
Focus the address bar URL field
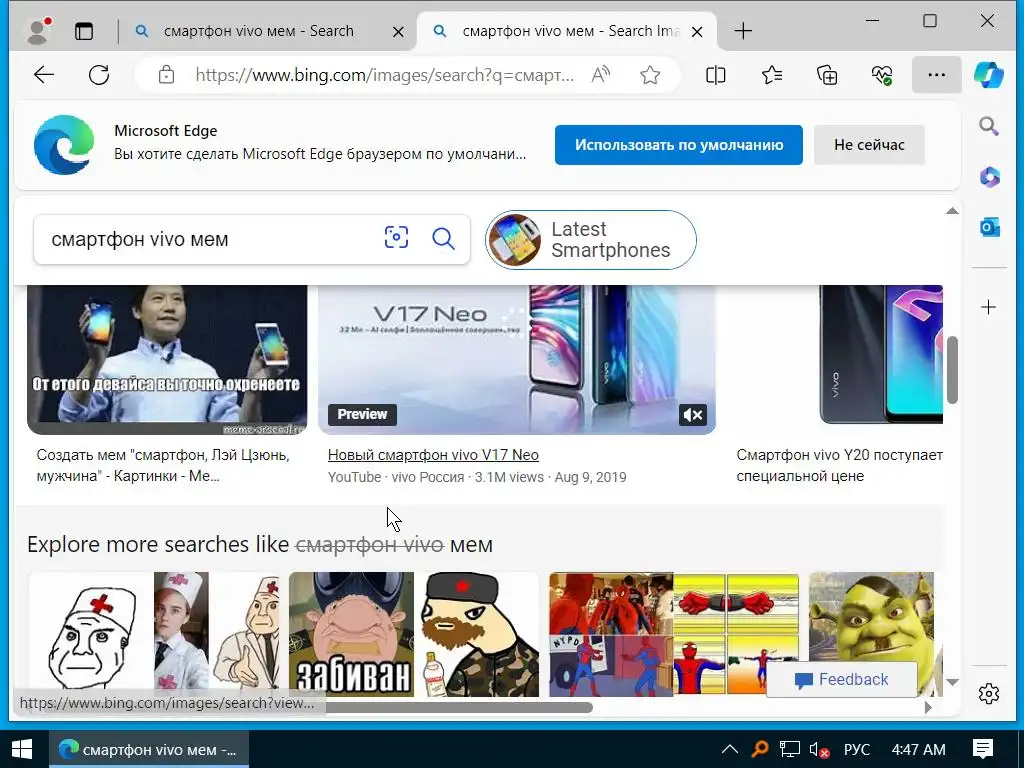tap(384, 75)
